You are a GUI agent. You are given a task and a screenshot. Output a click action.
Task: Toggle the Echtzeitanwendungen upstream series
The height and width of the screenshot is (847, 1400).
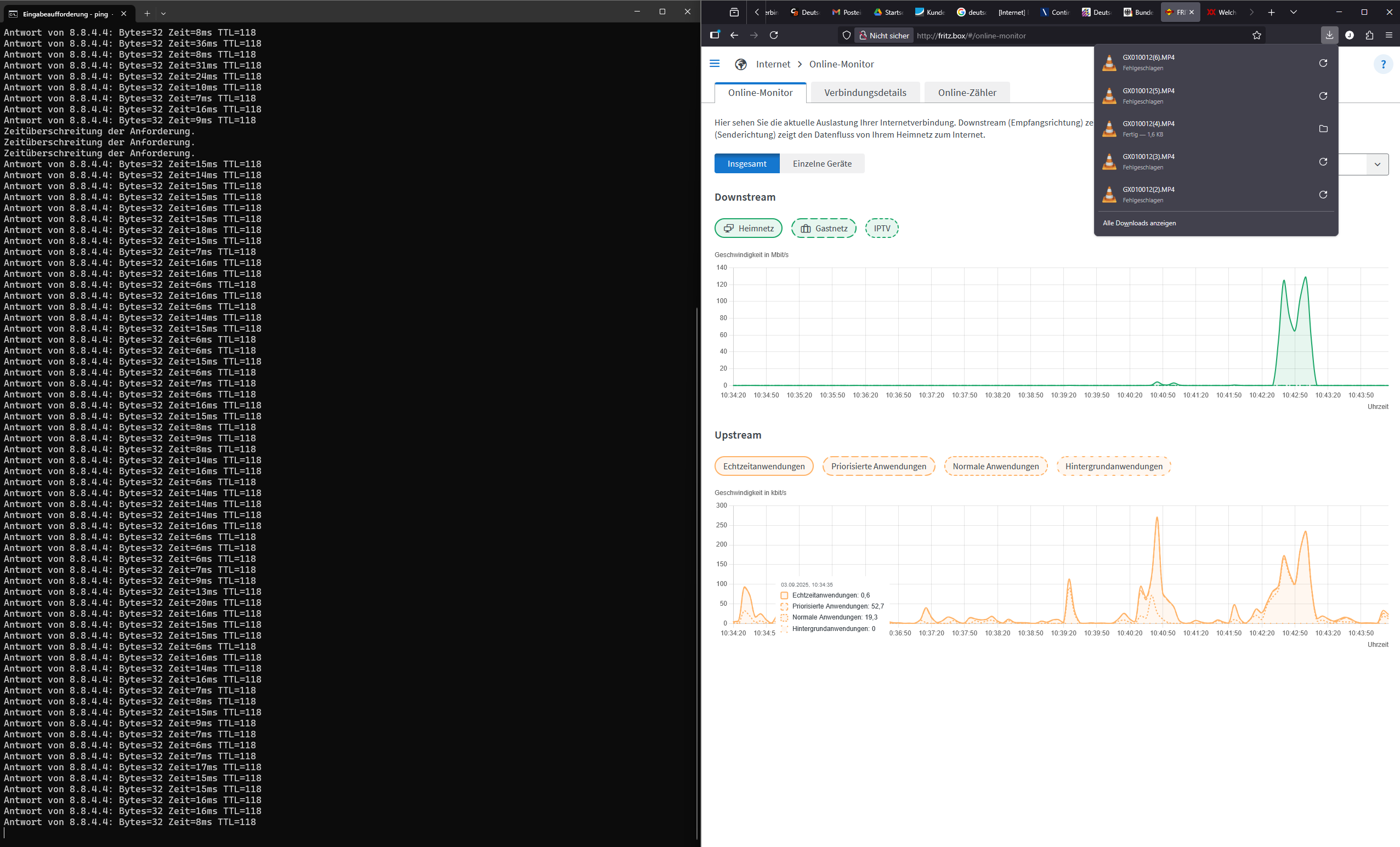[x=764, y=467]
